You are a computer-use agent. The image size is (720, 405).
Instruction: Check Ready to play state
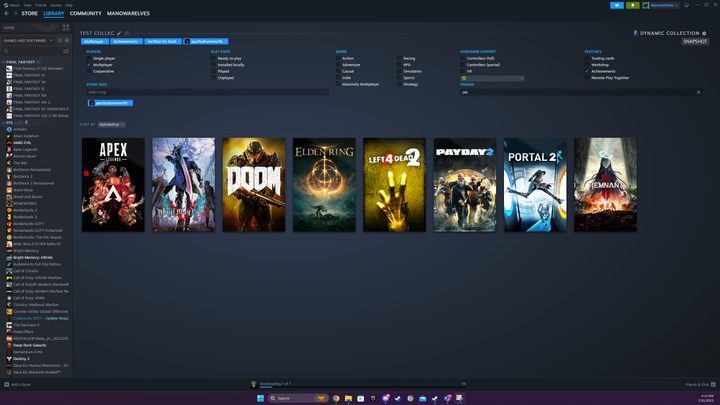[x=214, y=58]
